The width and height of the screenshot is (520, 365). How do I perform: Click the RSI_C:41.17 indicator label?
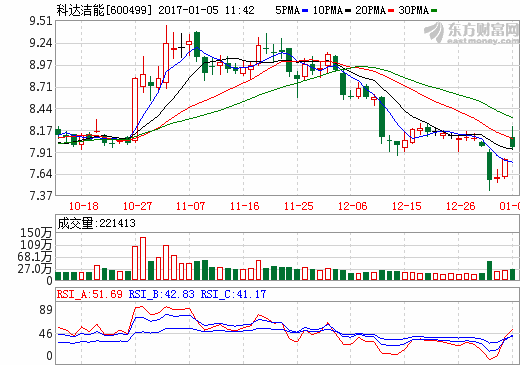click(x=233, y=294)
